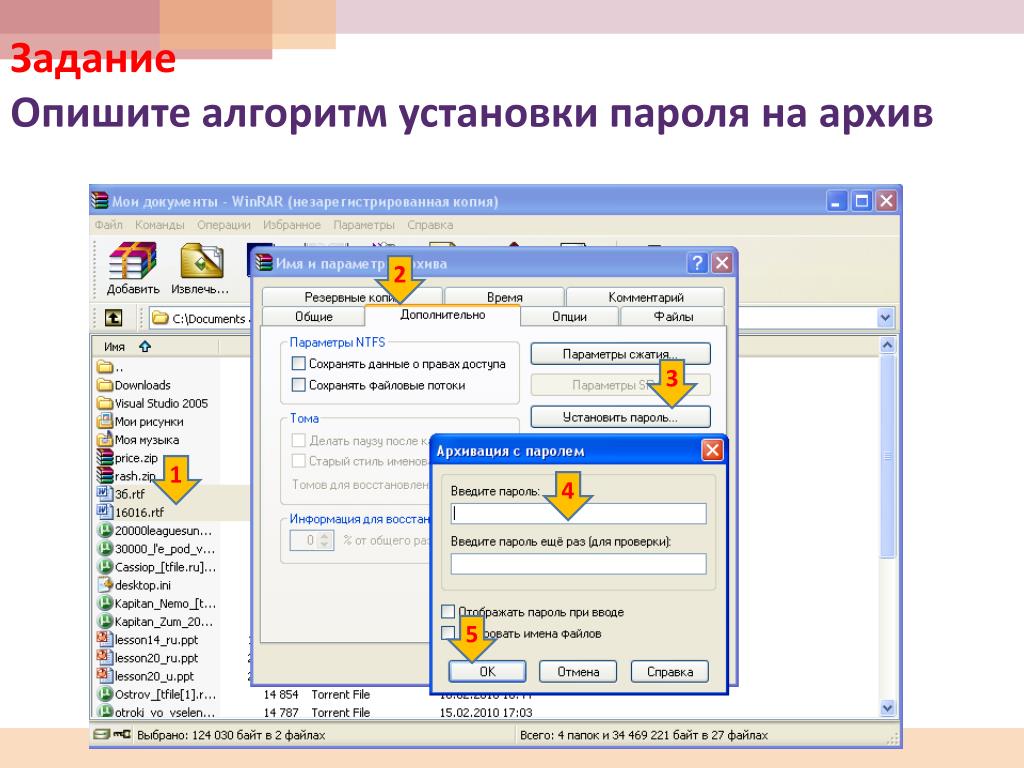Open the Справка menu

click(430, 225)
